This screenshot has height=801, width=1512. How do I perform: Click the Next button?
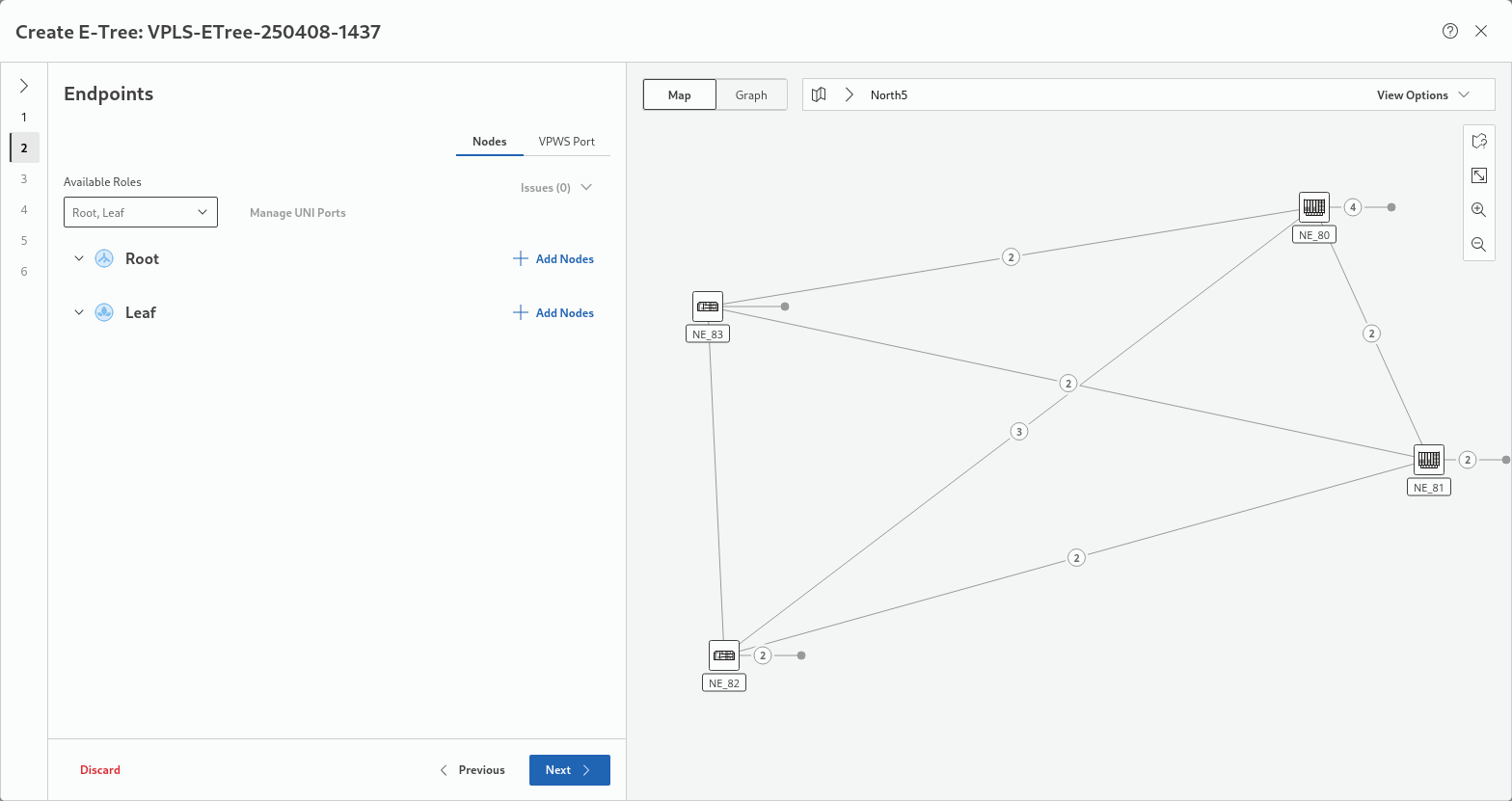[569, 770]
